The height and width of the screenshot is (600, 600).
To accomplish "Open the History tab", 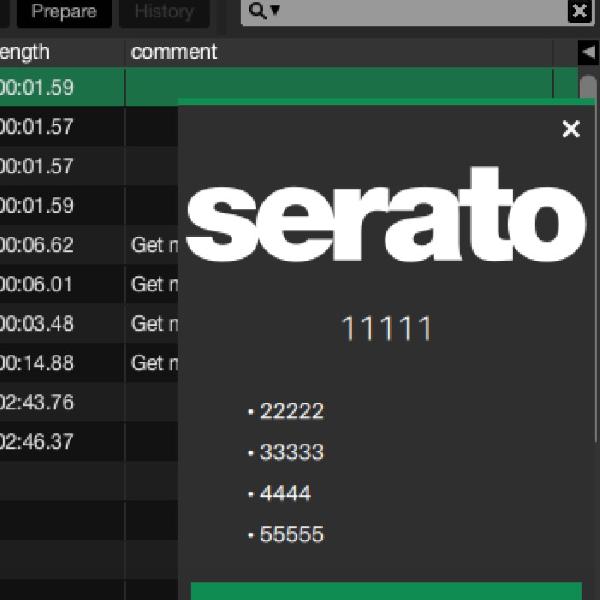I will (x=164, y=12).
